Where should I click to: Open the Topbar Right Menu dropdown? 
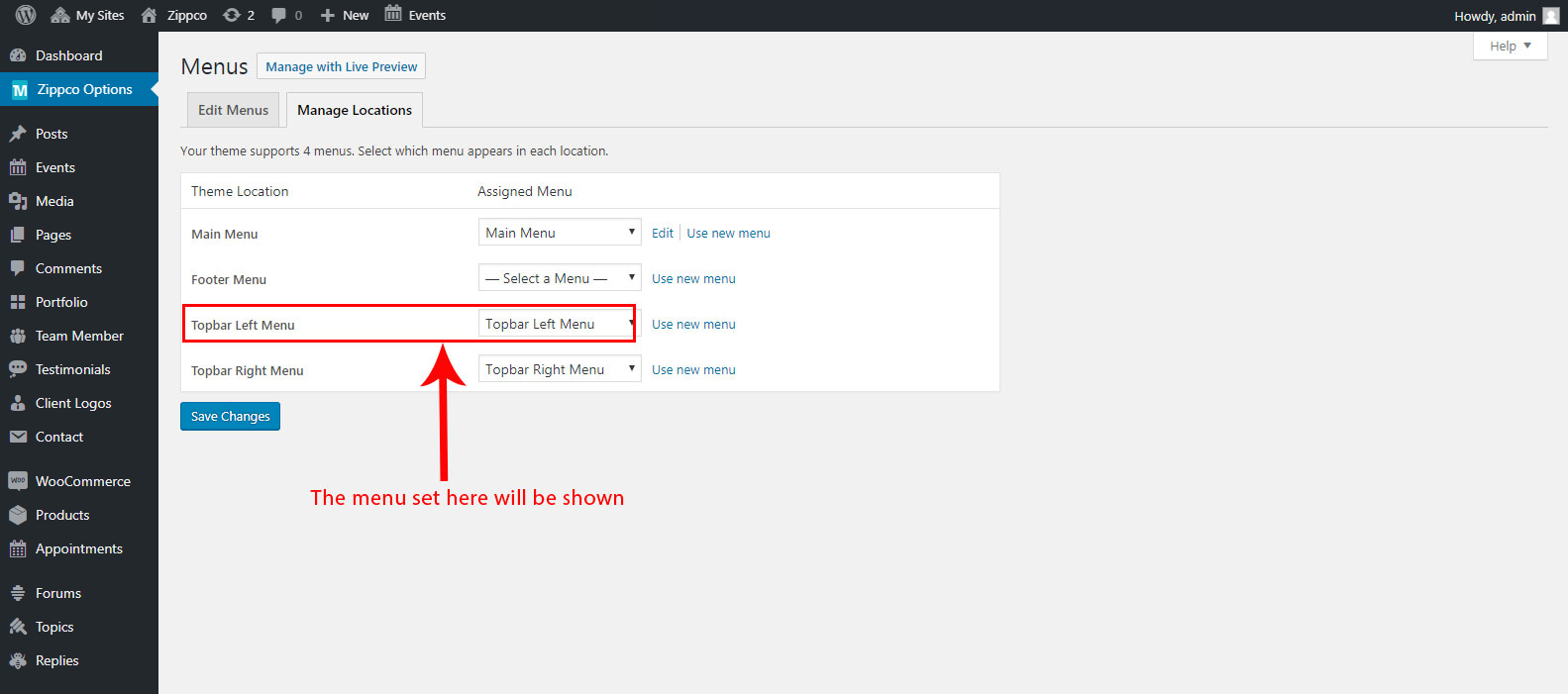(x=560, y=369)
